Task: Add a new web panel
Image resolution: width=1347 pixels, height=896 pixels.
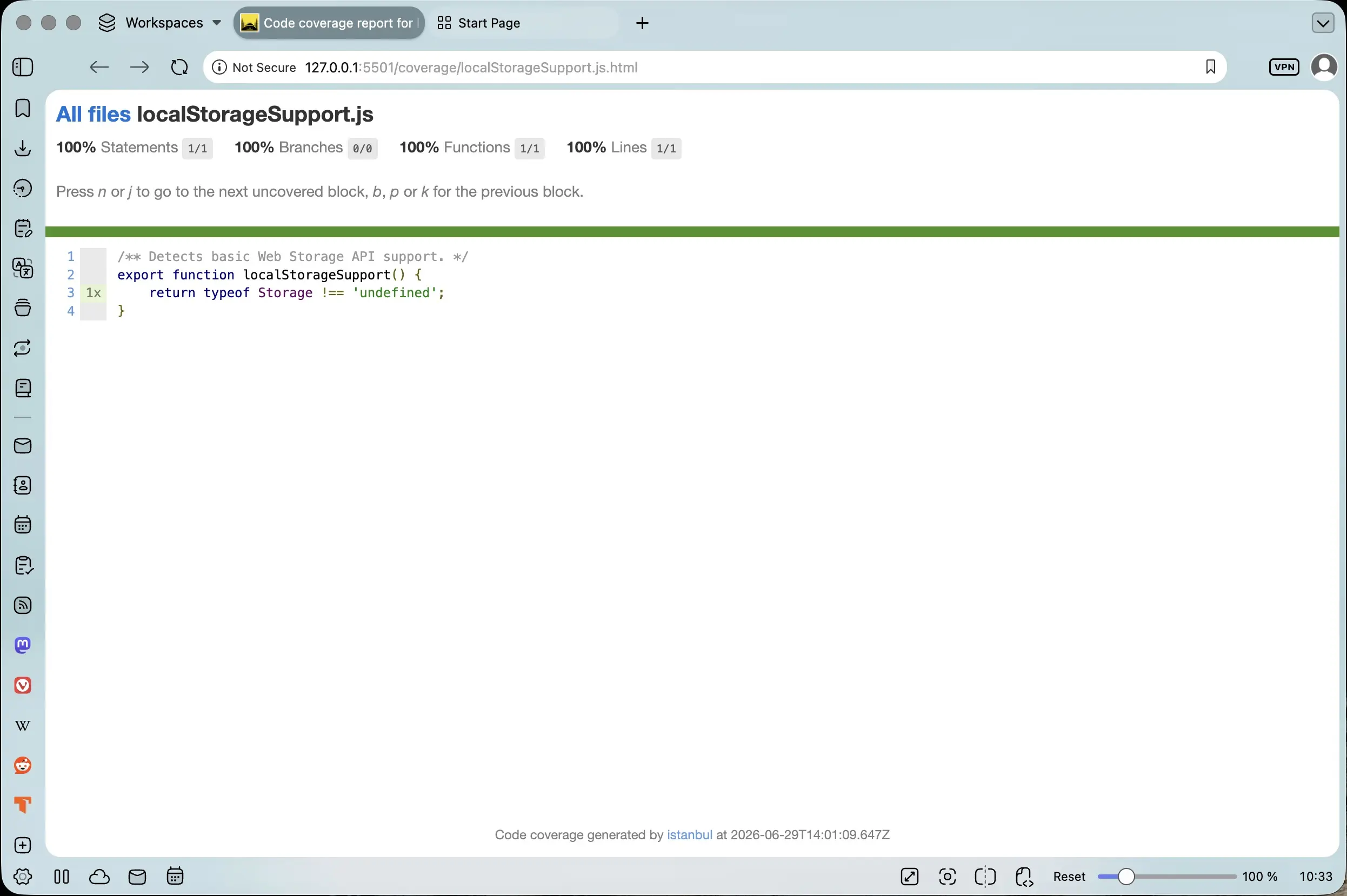Action: point(23,845)
